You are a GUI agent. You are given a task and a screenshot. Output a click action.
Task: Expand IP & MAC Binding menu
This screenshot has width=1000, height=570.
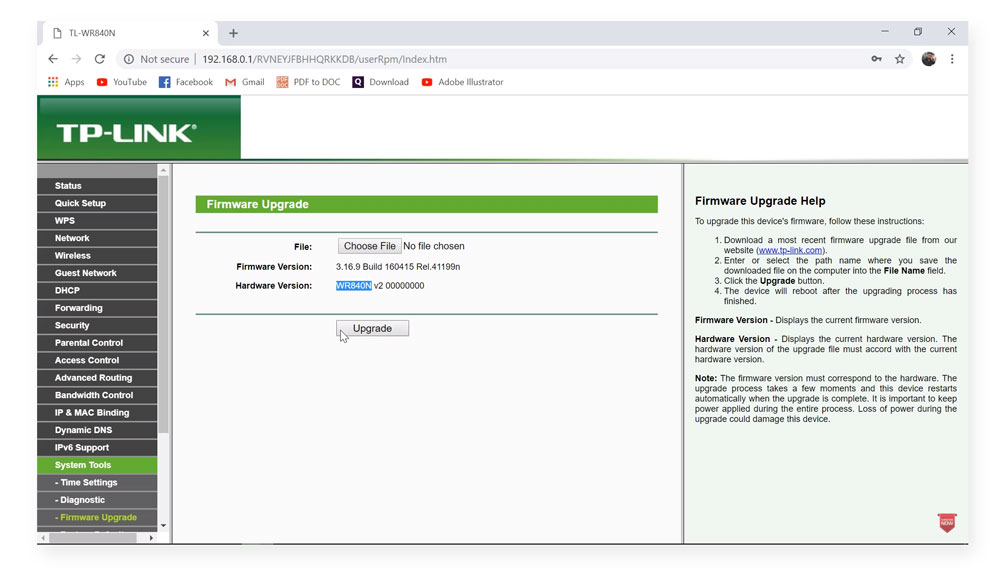tap(97, 413)
